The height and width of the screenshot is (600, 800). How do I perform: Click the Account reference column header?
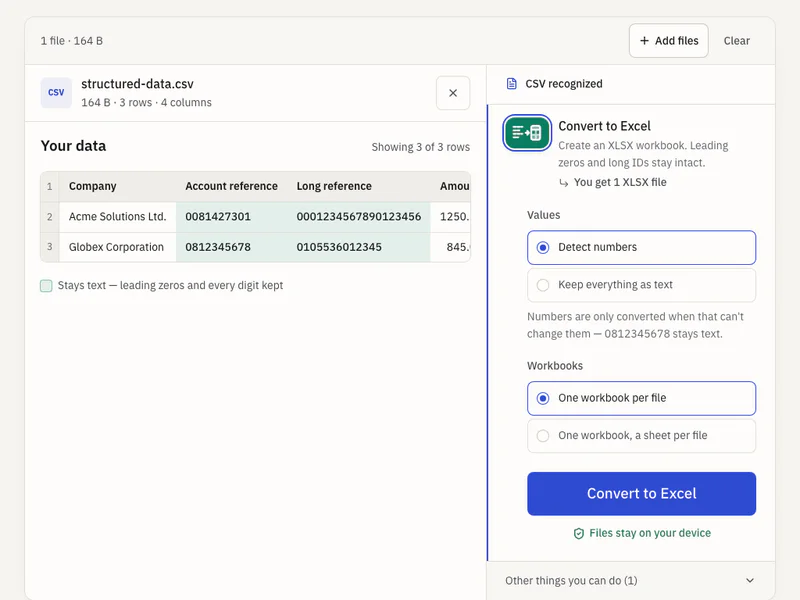click(231, 186)
